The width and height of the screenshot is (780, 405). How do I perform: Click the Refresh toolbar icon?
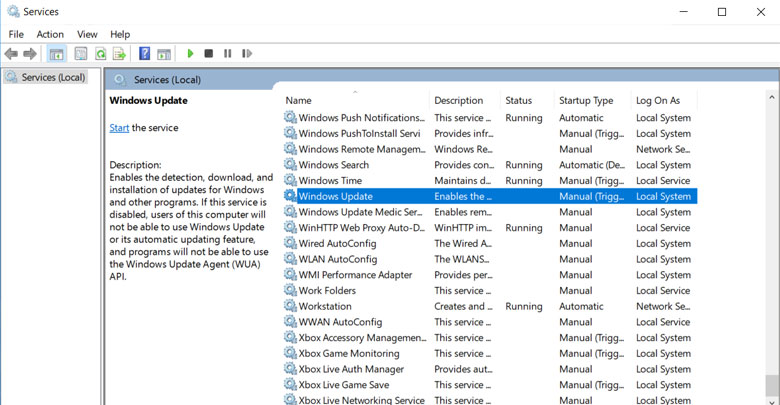(x=100, y=54)
